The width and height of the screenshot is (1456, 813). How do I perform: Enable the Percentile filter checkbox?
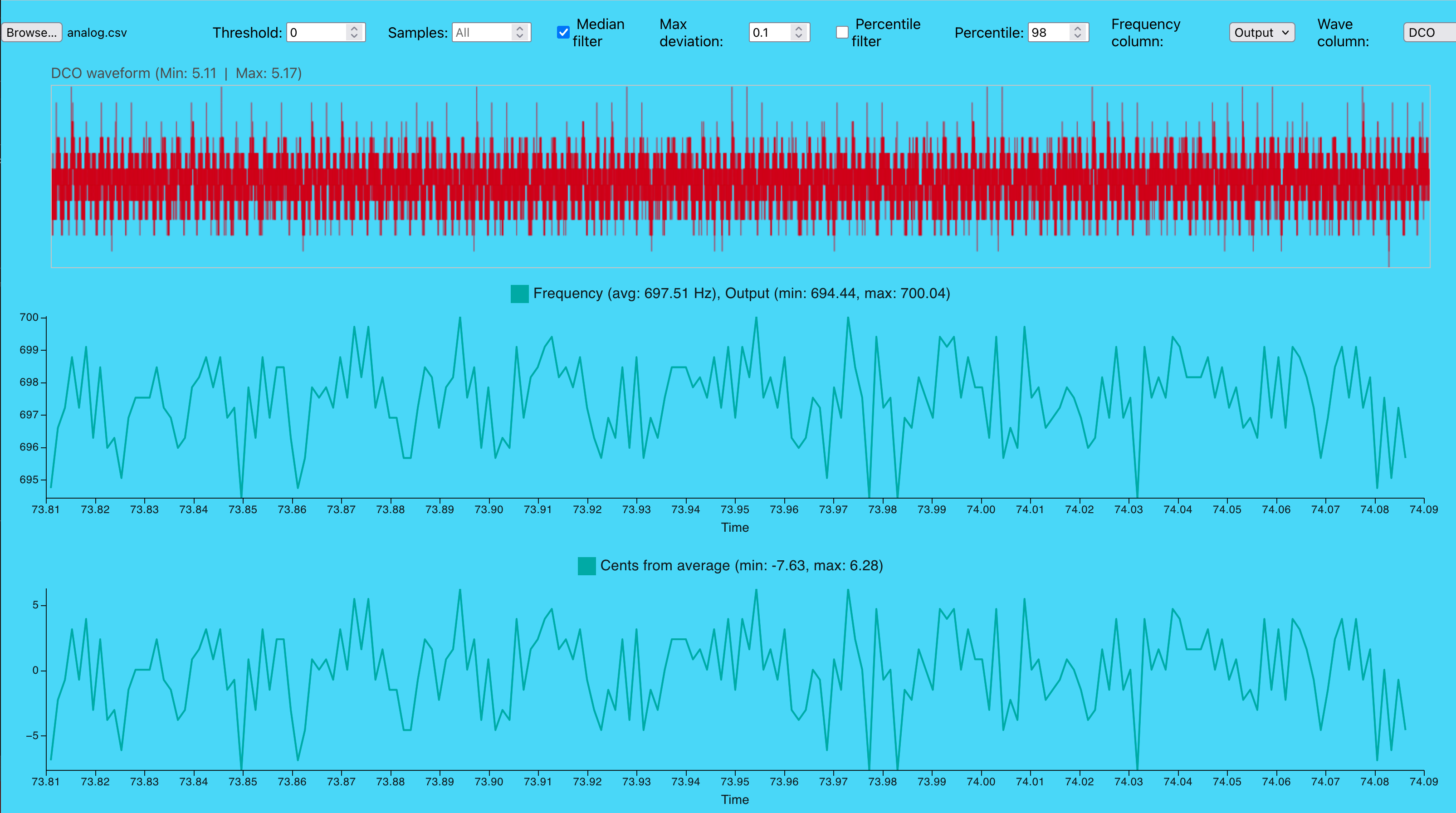(842, 32)
